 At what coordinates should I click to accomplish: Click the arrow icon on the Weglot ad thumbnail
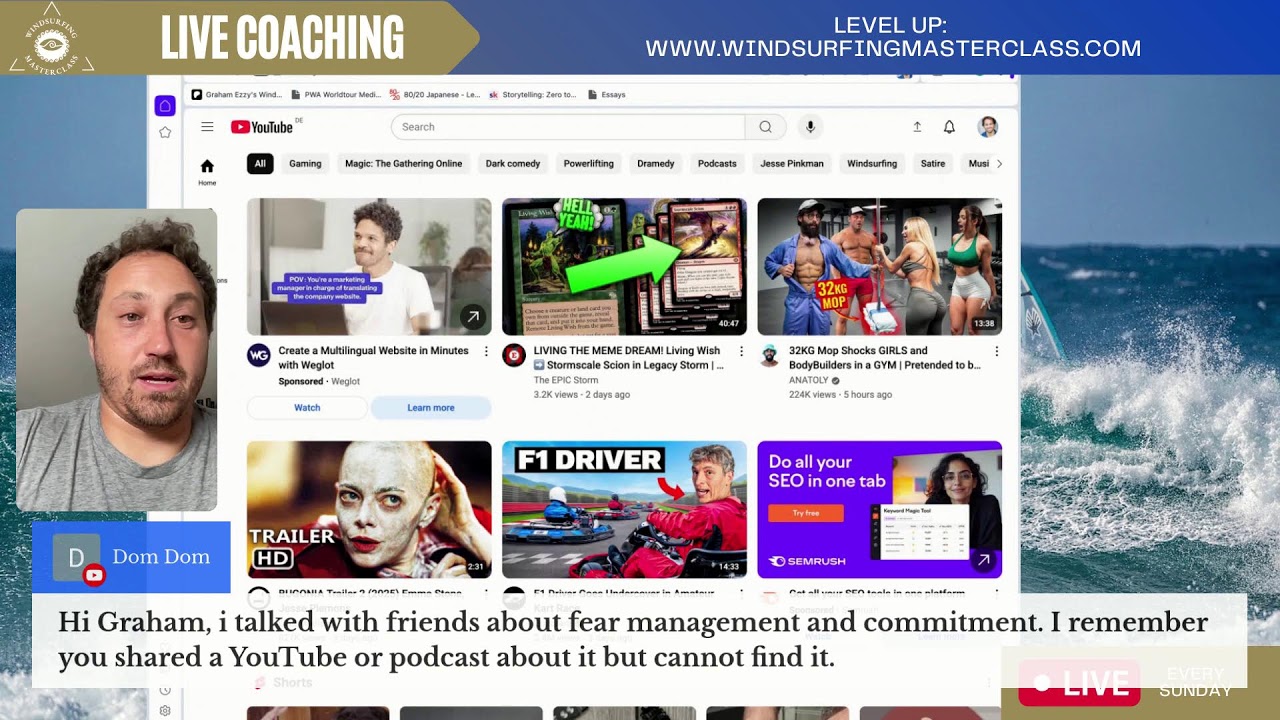(473, 317)
